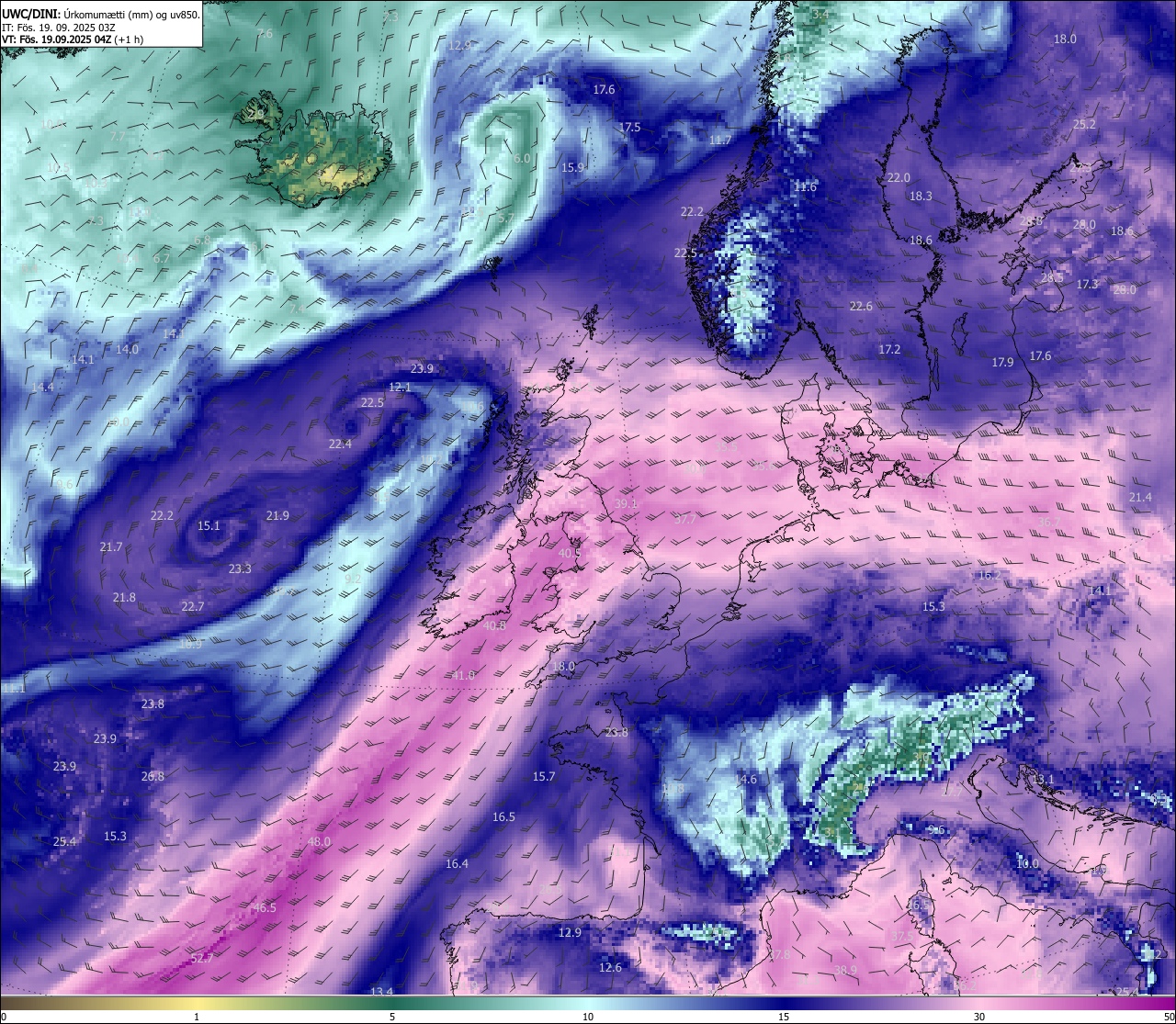The width and height of the screenshot is (1176, 1024).
Task: Click the value 16.5 in Bay of Biscay
Action: pyautogui.click(x=503, y=816)
